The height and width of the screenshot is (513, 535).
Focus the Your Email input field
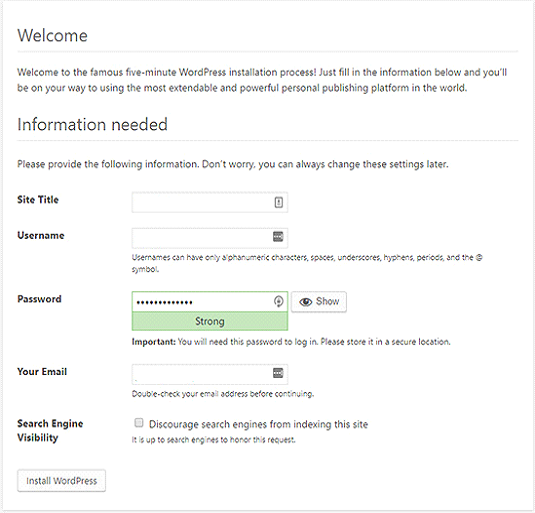(x=210, y=374)
